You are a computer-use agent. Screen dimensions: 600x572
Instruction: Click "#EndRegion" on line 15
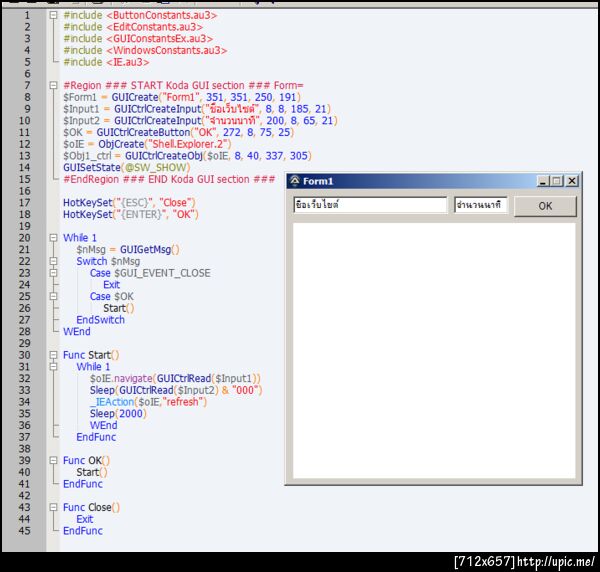91,179
